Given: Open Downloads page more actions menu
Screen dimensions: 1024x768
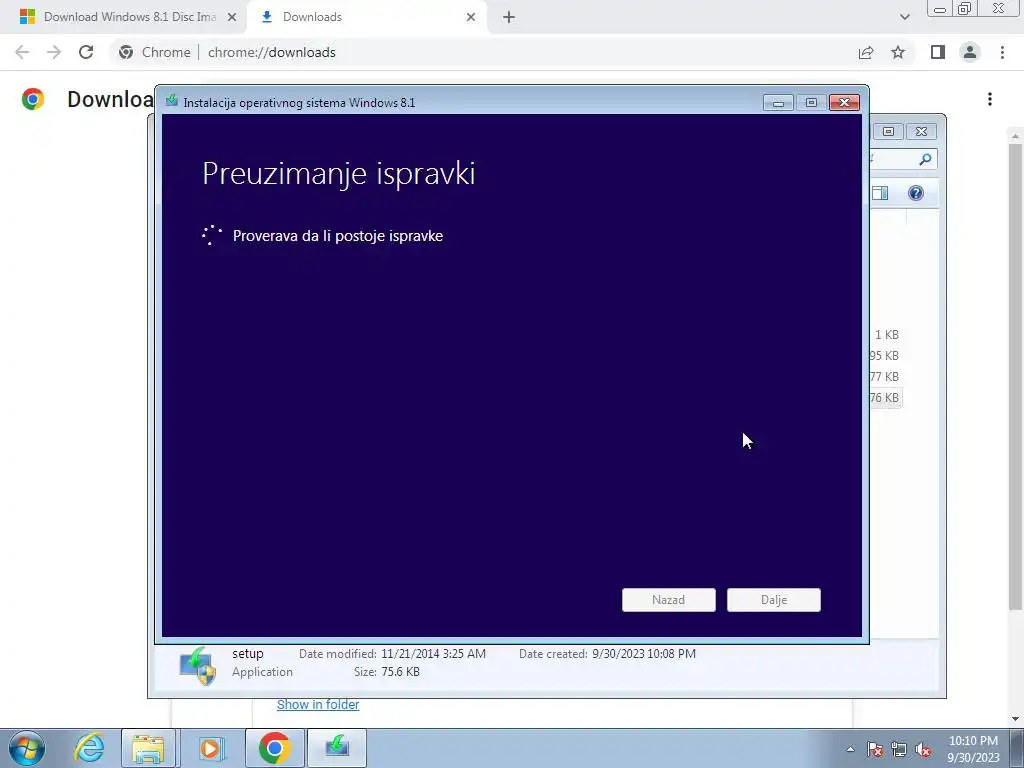Looking at the screenshot, I should pos(990,99).
